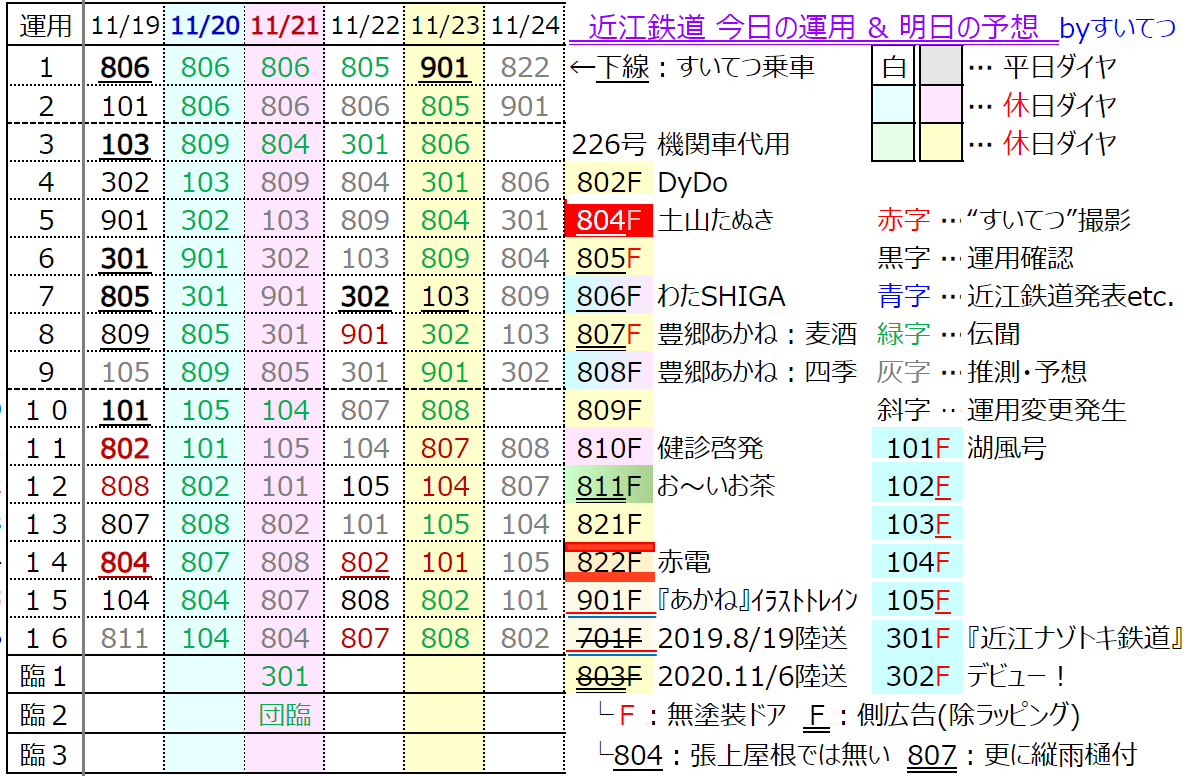Image resolution: width=1194 pixels, height=776 pixels.
Task: Click the 901F あかねイラストトレイン entry
Action: click(x=712, y=600)
